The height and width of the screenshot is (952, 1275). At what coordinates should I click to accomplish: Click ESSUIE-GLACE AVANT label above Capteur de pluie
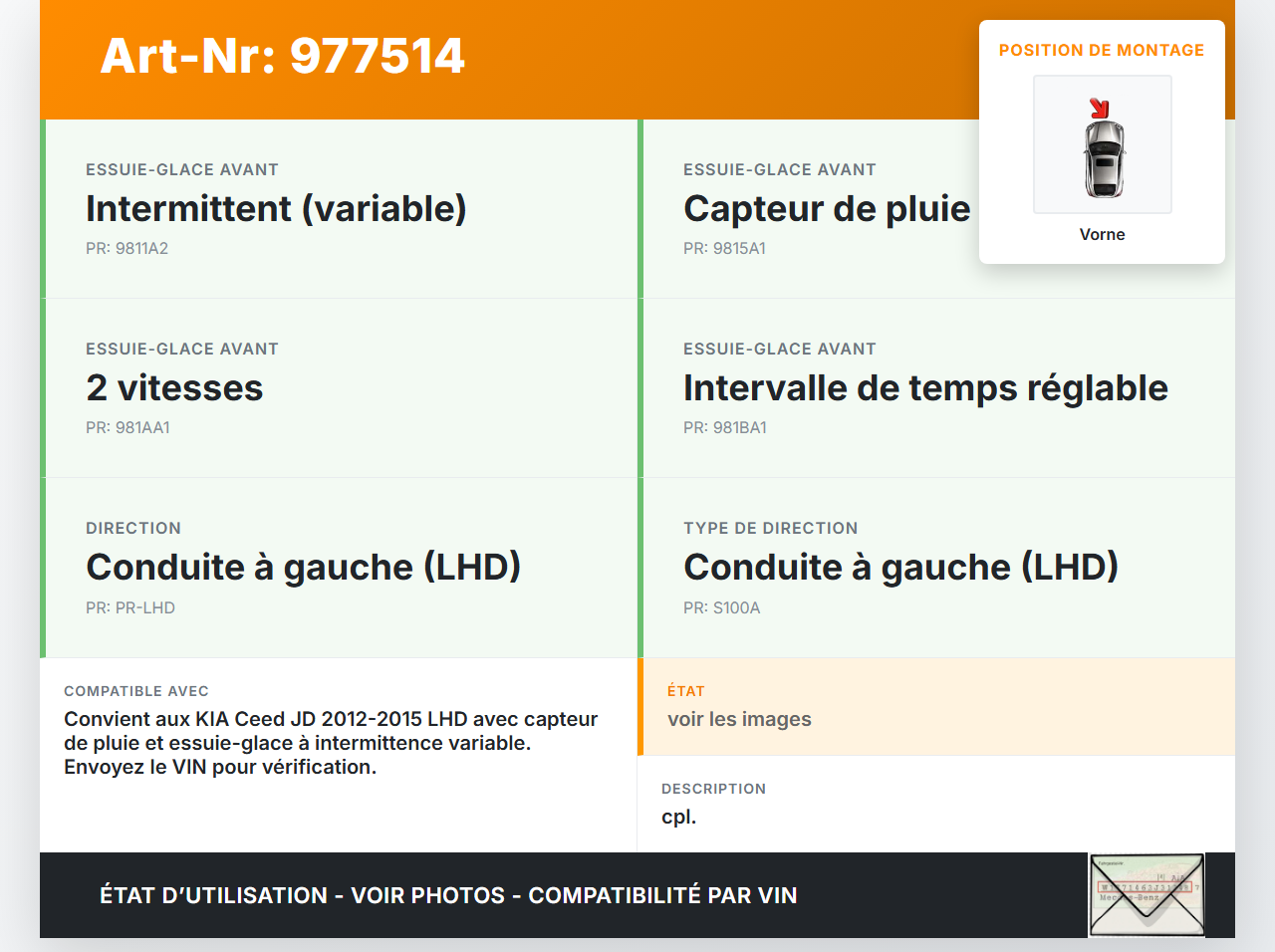coord(780,169)
